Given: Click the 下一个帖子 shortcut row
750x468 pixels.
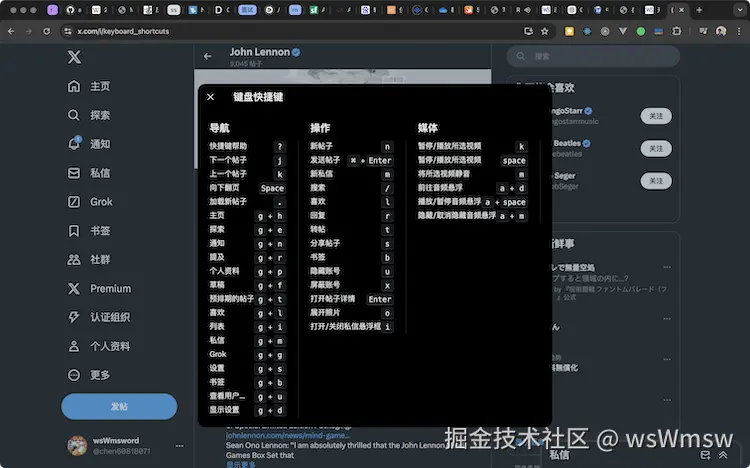Looking at the screenshot, I should pos(247,160).
